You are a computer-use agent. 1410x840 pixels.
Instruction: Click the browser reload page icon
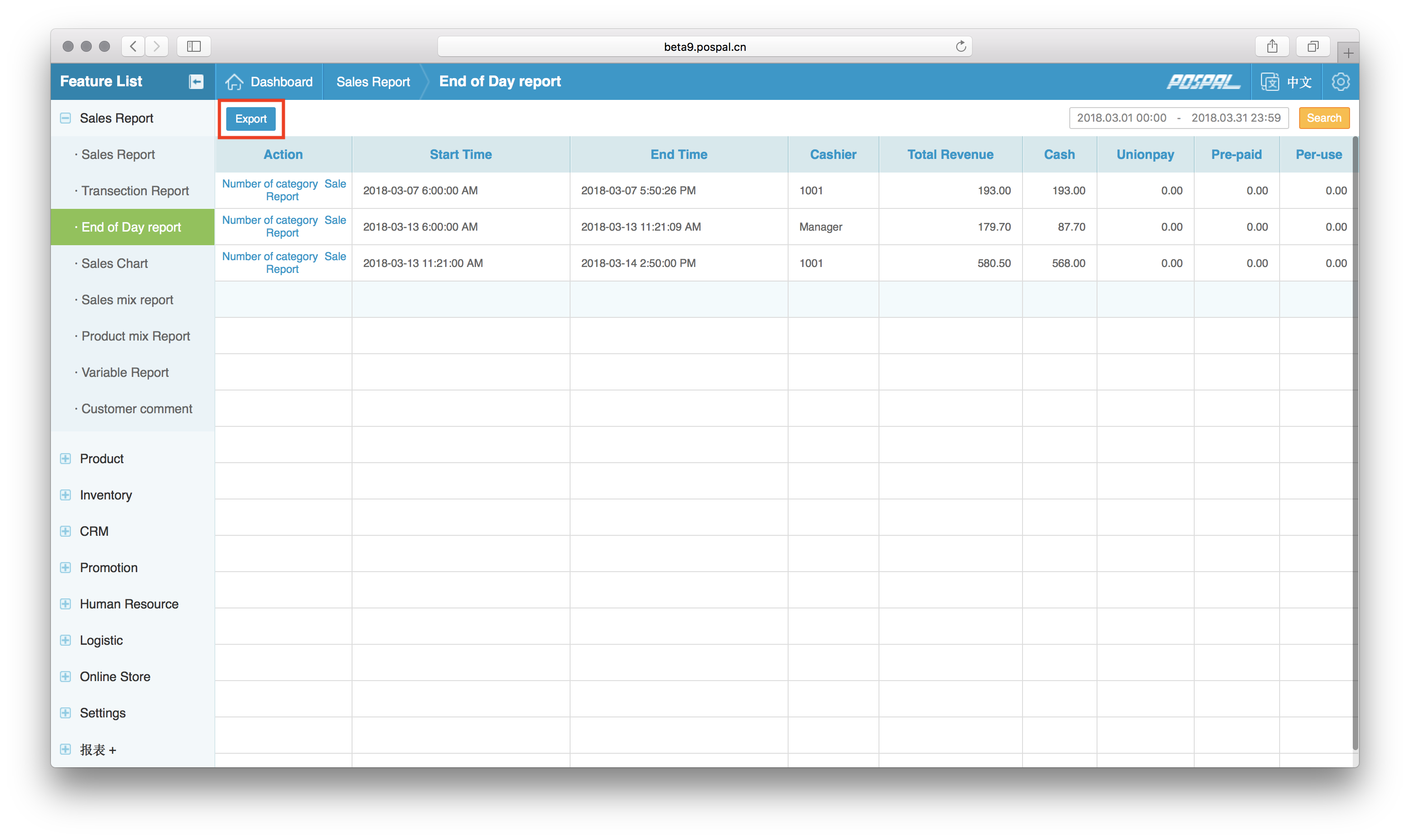960,46
